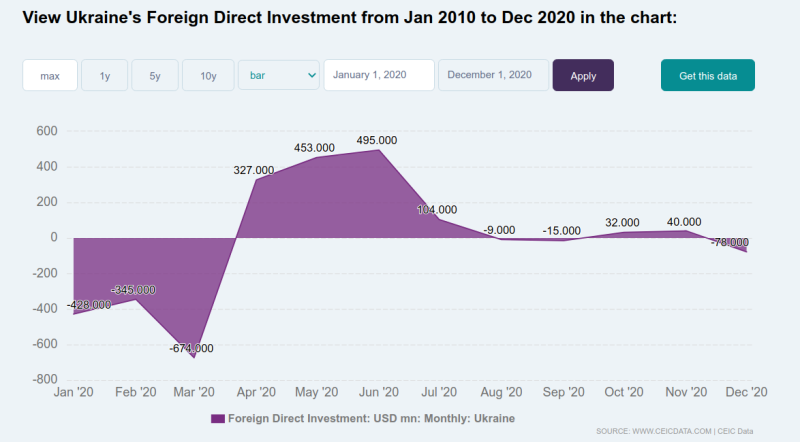Select the -674.000 data point for Mar '20
The image size is (800, 442).
coord(193,357)
